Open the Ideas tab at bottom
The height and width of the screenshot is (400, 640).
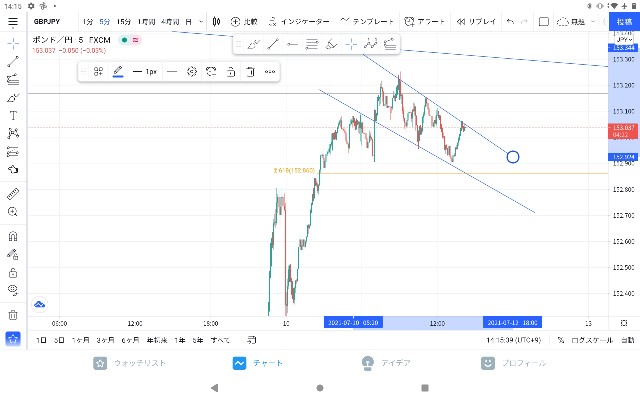tap(386, 363)
